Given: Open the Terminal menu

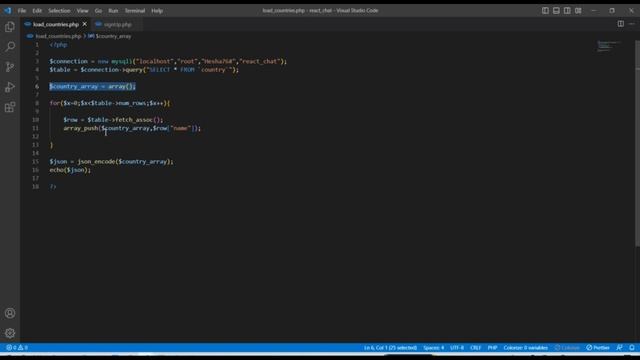Looking at the screenshot, I should pyautogui.click(x=135, y=11).
